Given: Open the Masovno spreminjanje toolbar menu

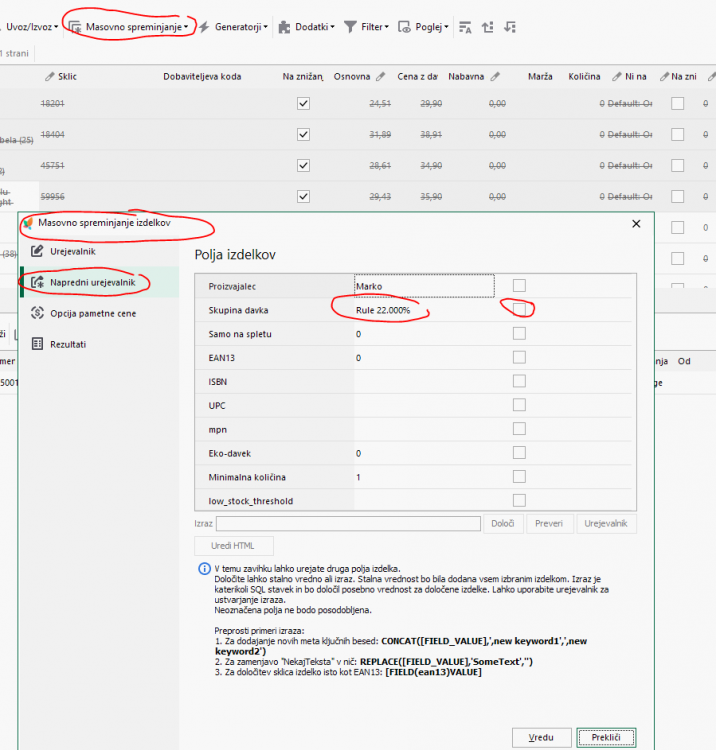Looking at the screenshot, I should tap(129, 27).
